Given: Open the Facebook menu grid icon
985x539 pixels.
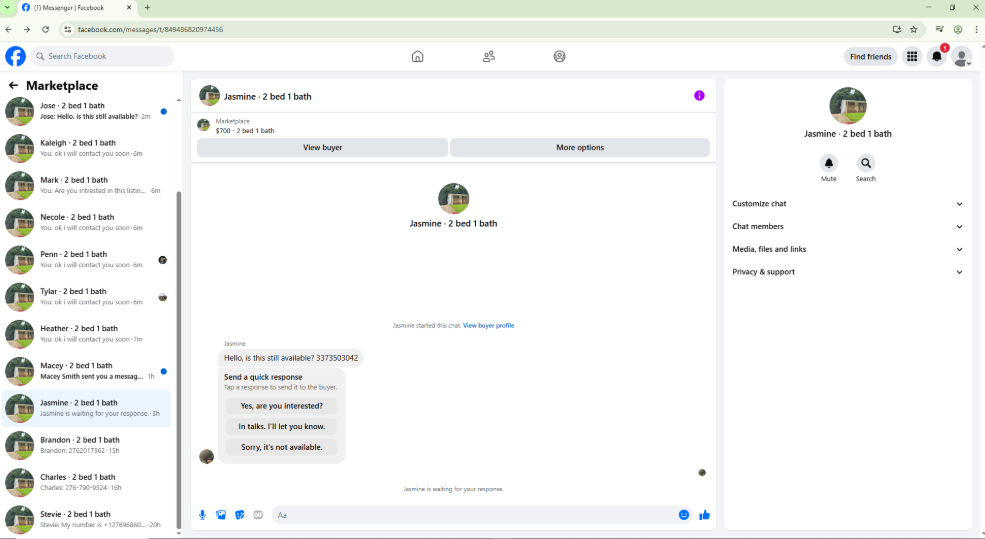Looking at the screenshot, I should coord(912,57).
